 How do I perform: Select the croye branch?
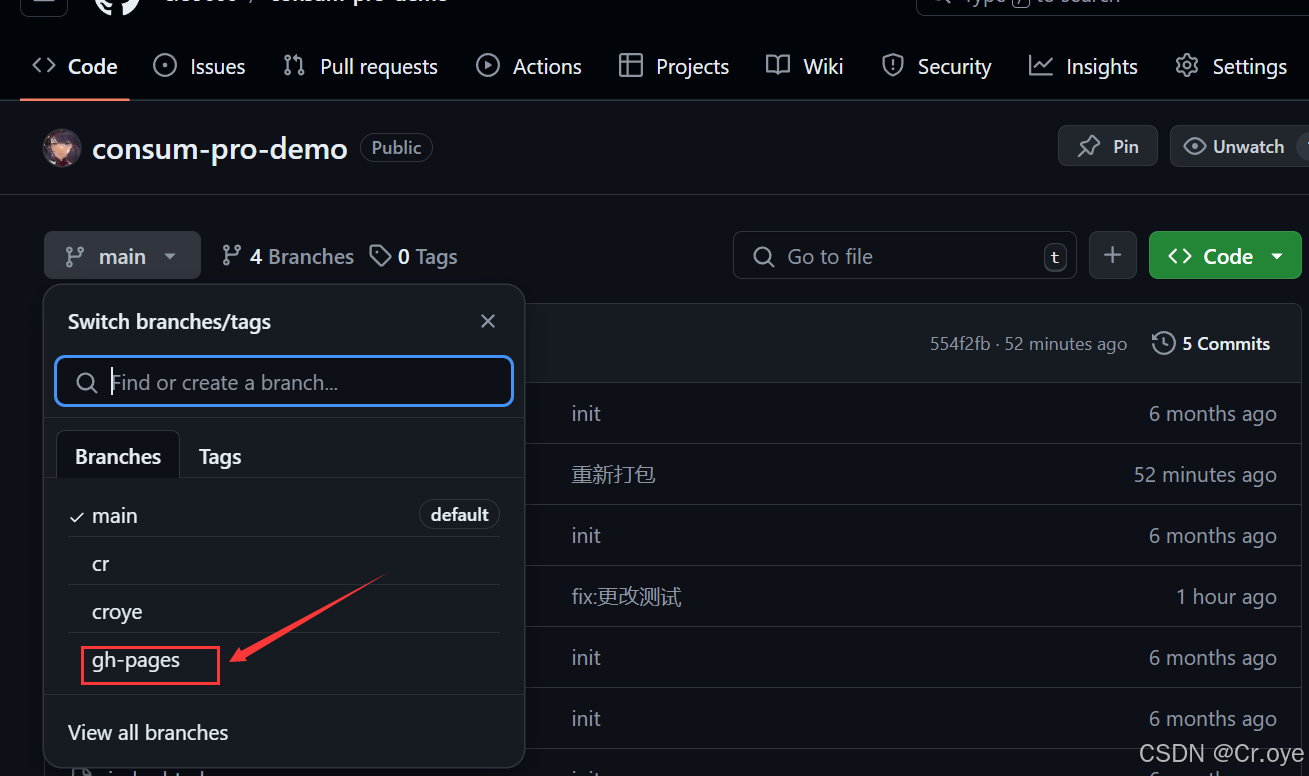284,611
